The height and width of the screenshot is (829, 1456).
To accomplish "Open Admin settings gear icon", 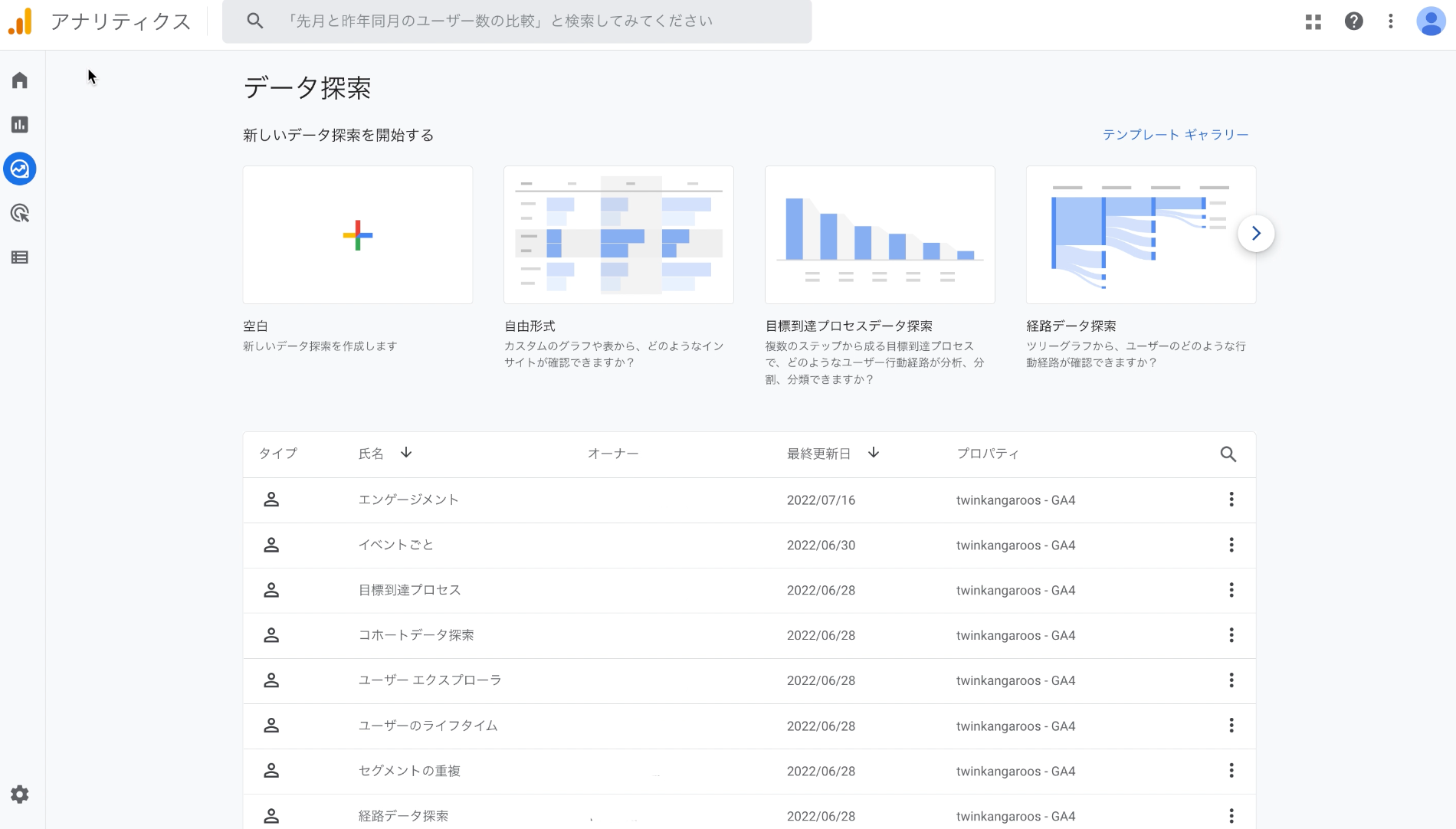I will pyautogui.click(x=20, y=795).
